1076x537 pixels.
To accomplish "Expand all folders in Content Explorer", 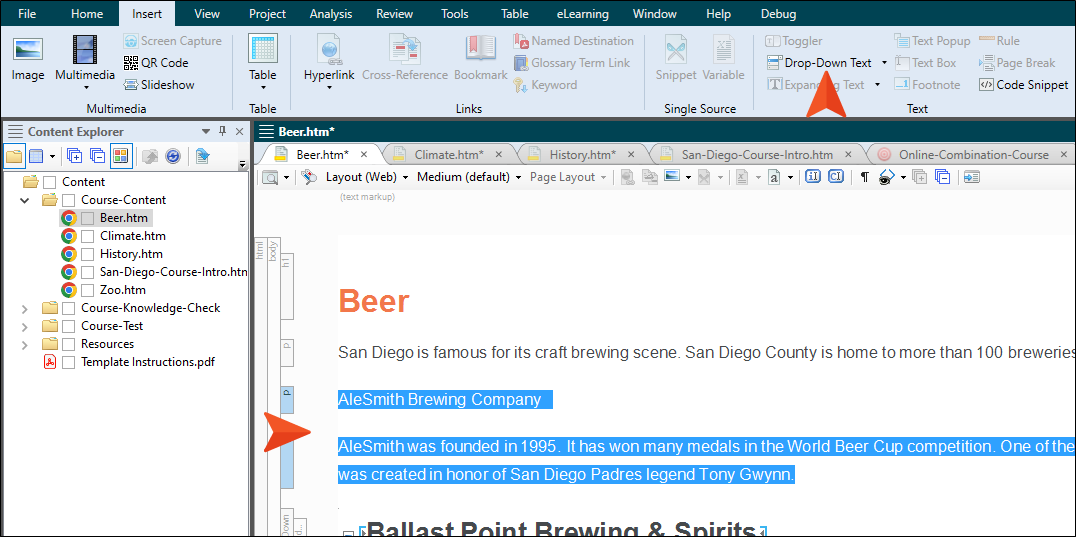I will pyautogui.click(x=74, y=156).
